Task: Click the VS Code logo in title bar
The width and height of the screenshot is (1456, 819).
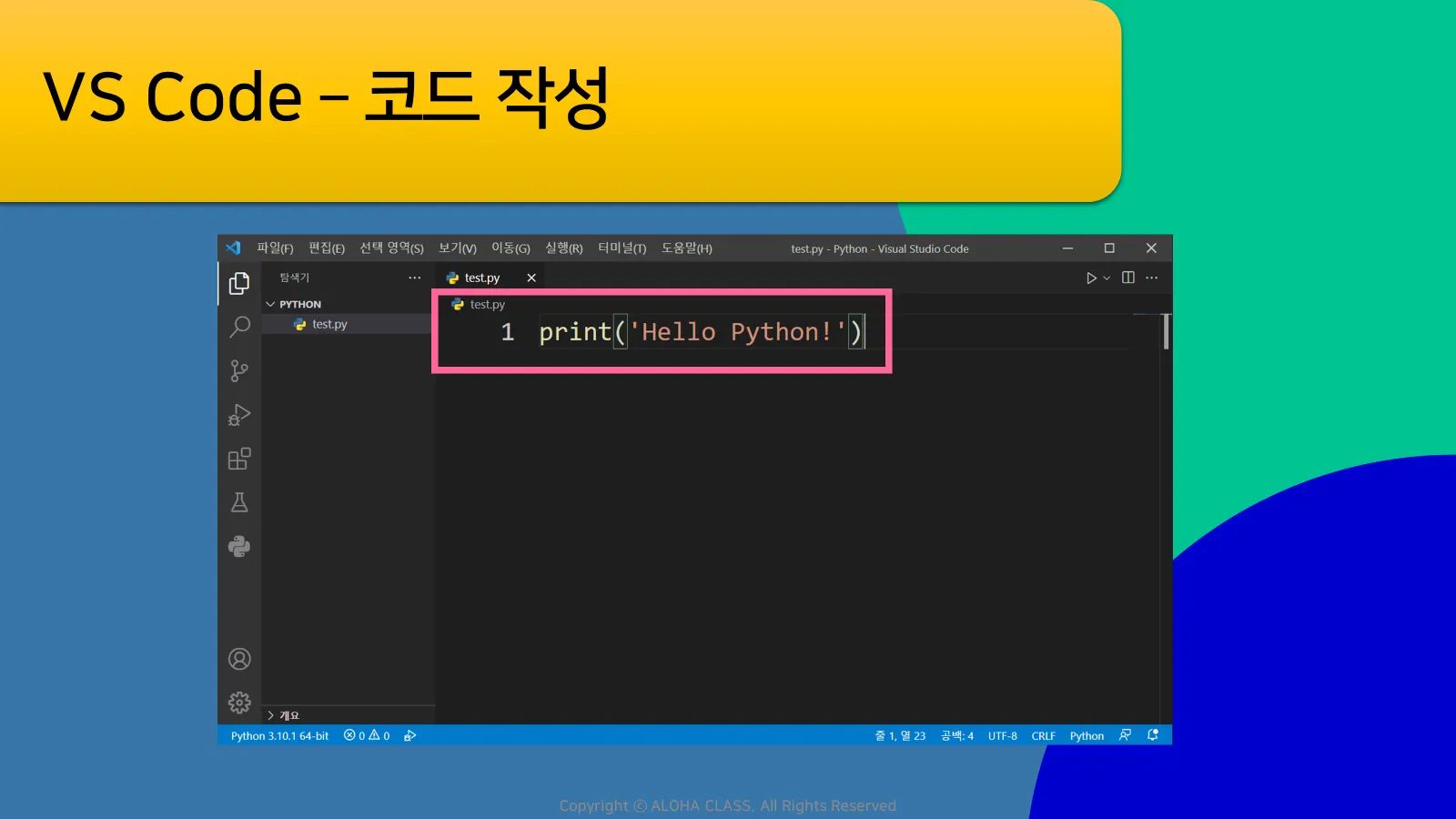Action: click(234, 248)
